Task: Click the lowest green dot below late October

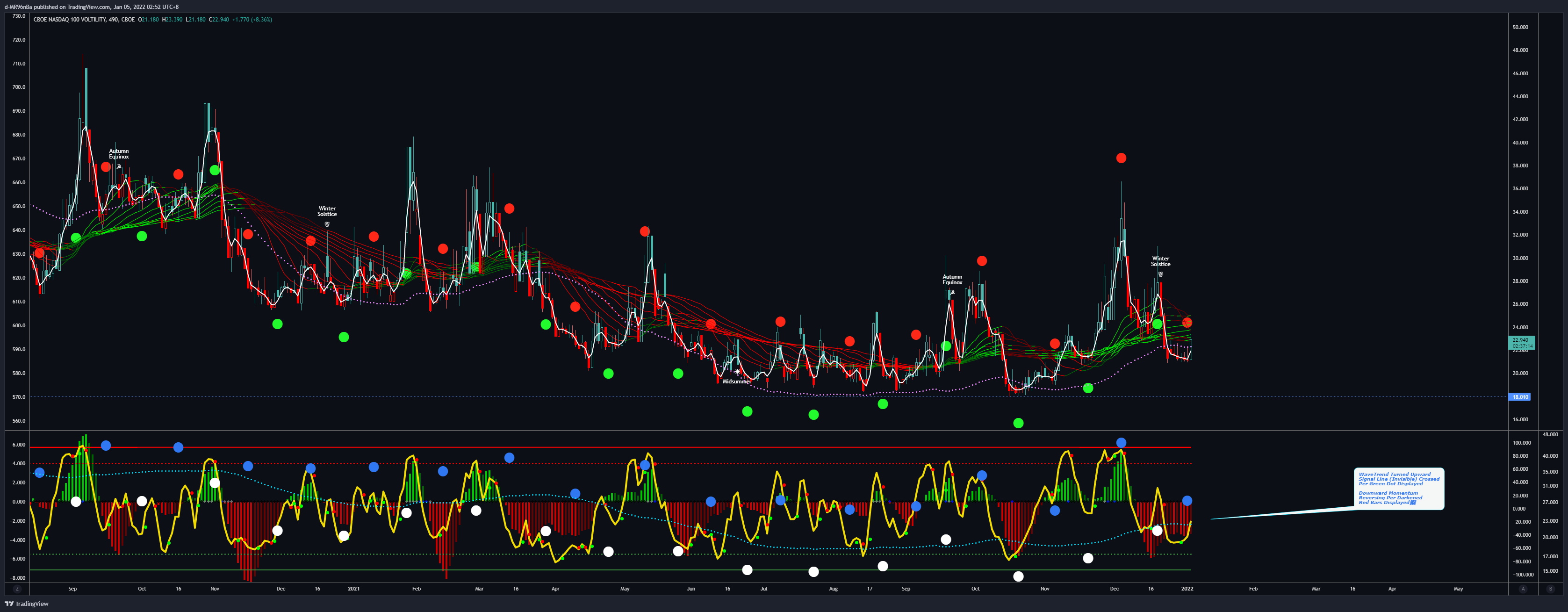Action: click(1018, 423)
